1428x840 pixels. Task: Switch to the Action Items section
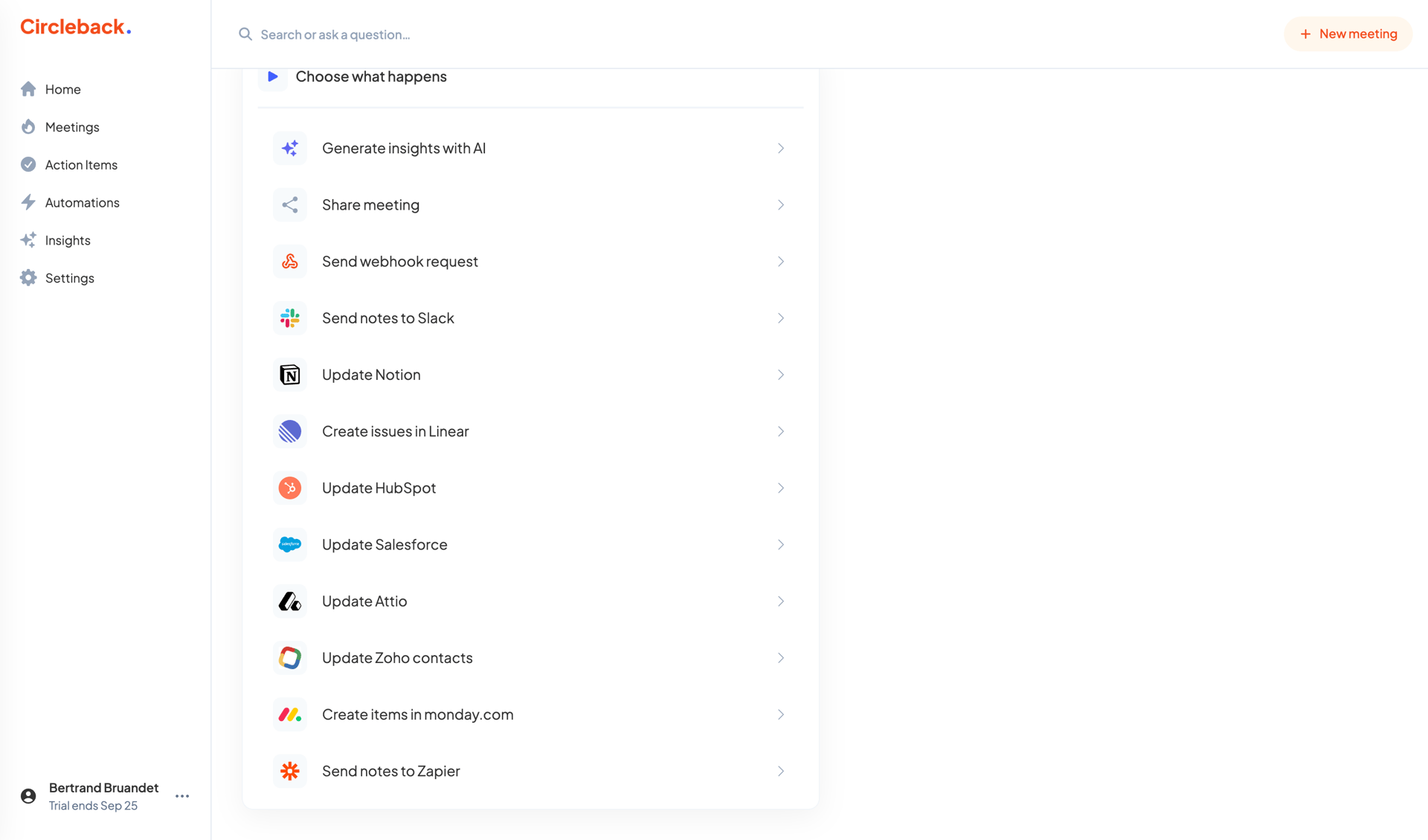point(80,164)
